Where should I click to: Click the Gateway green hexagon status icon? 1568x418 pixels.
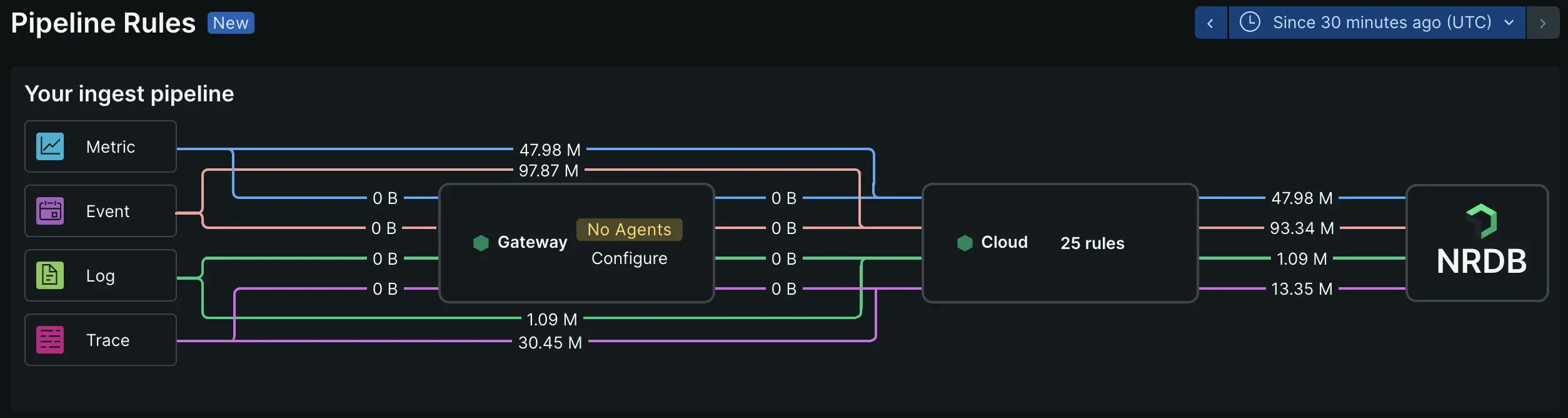coord(481,243)
